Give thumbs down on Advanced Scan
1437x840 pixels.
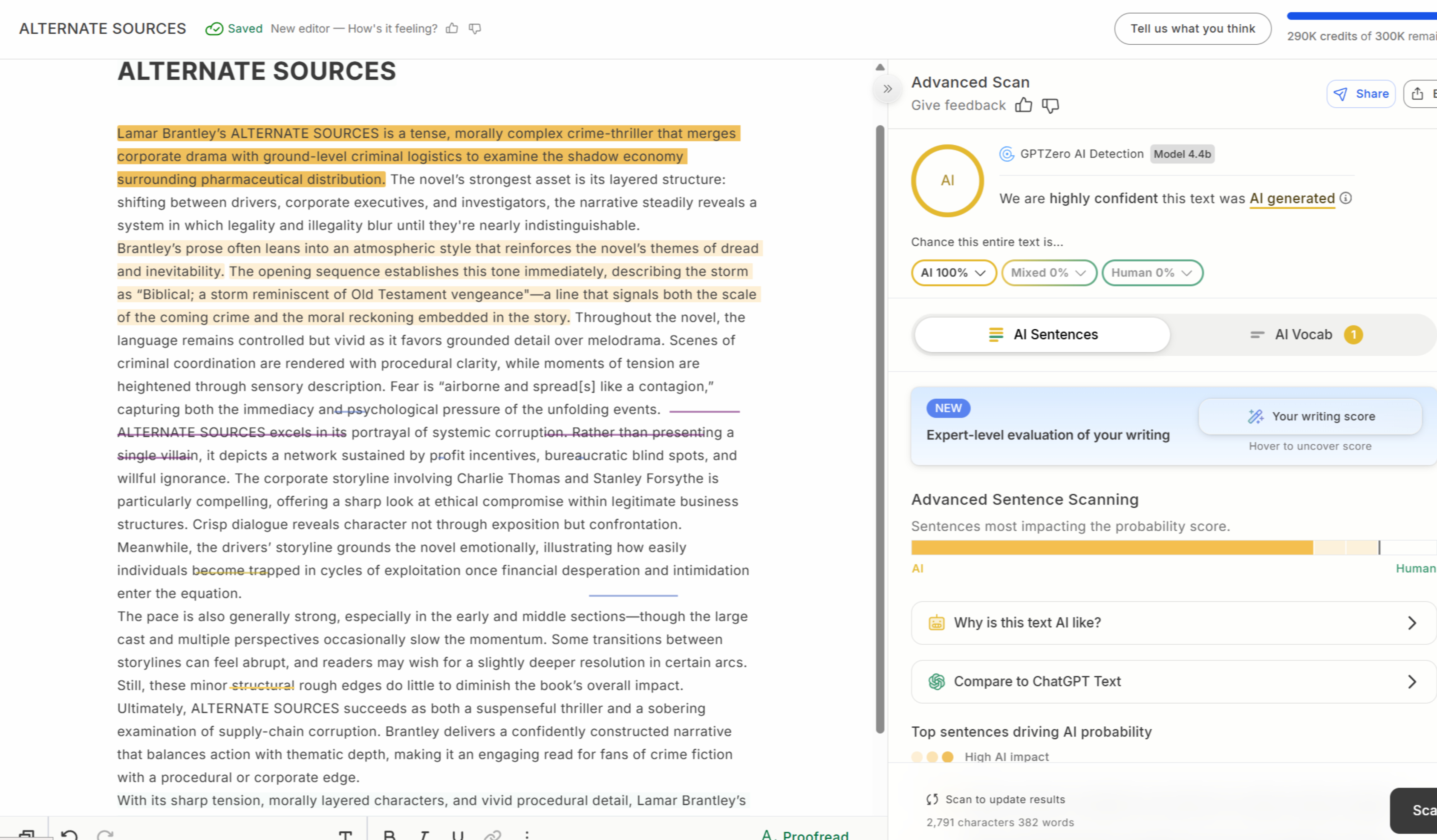(x=1051, y=106)
